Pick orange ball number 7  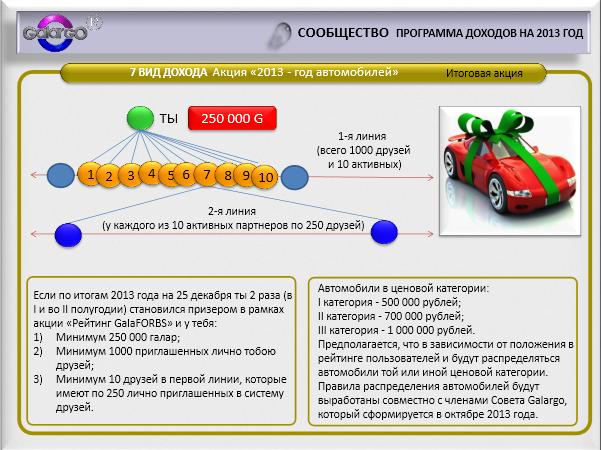(x=206, y=174)
